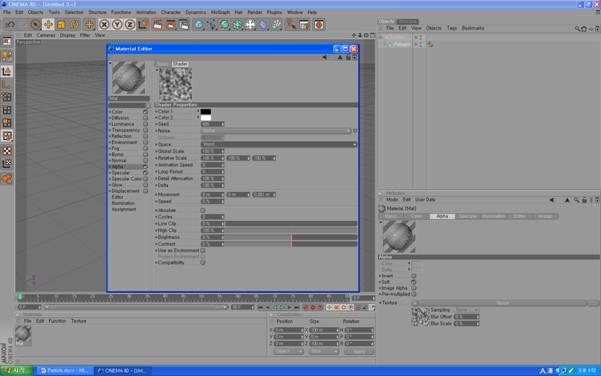Open the Sampling dropdown in Attributes
This screenshot has width=601, height=376.
(x=466, y=310)
